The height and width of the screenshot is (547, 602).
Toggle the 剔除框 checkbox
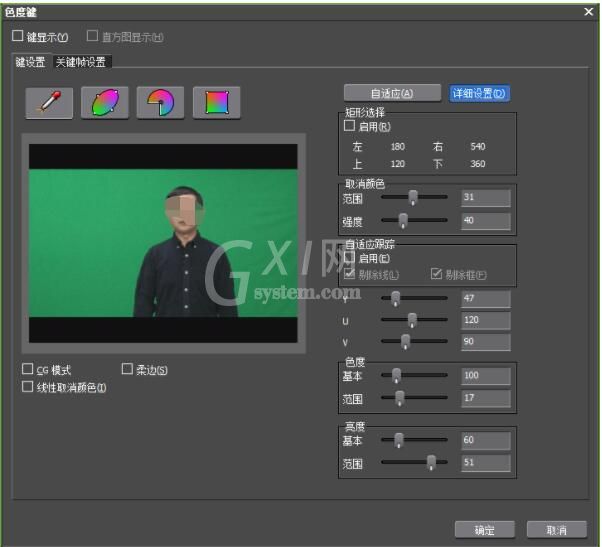(x=436, y=274)
